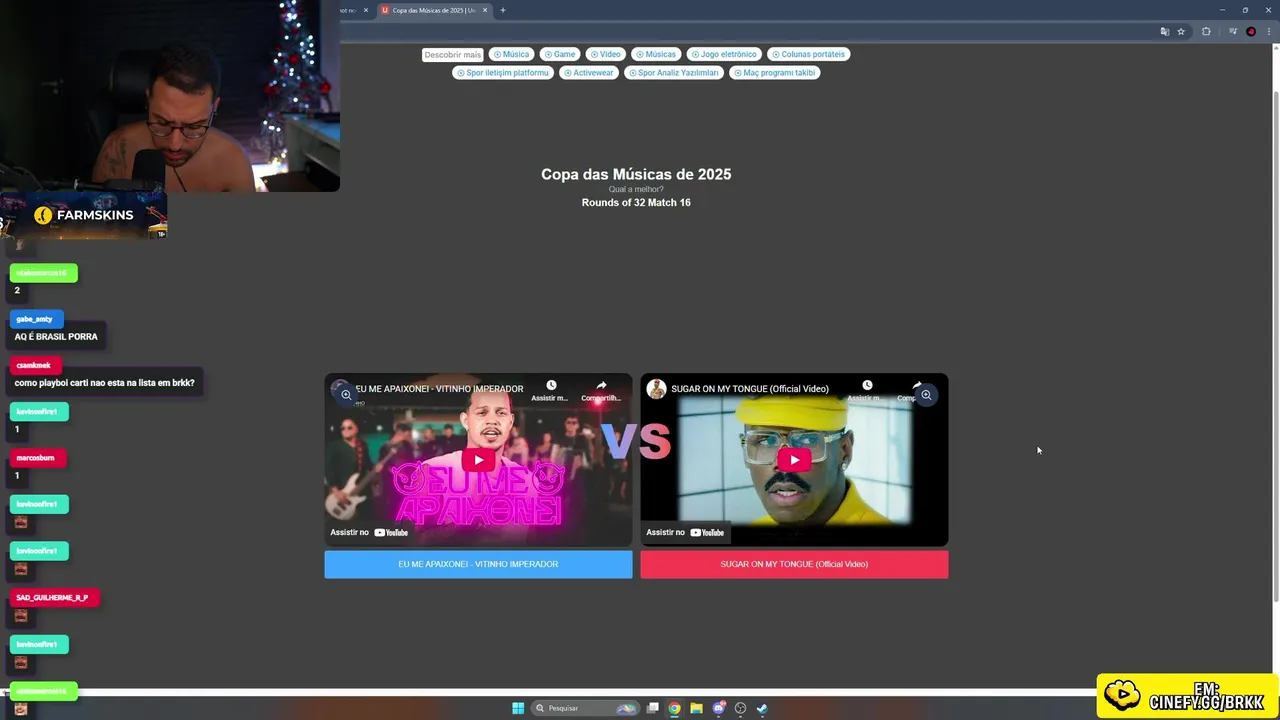Open Task View from taskbar

(x=653, y=708)
